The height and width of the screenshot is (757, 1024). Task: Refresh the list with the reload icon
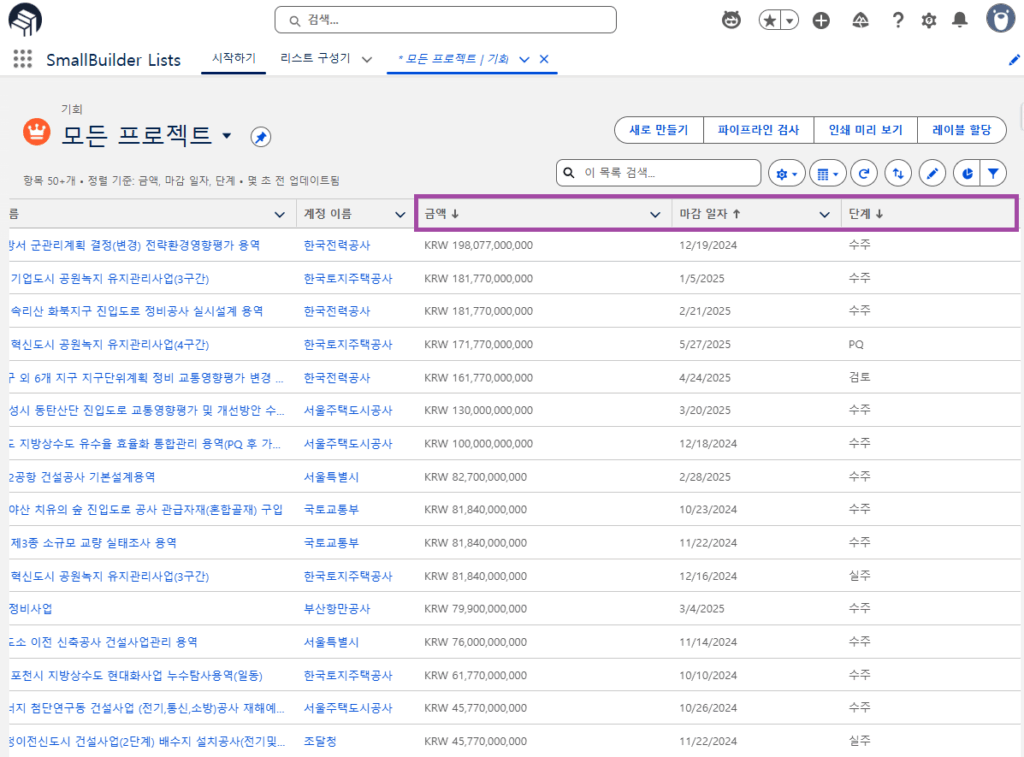pyautogui.click(x=864, y=174)
